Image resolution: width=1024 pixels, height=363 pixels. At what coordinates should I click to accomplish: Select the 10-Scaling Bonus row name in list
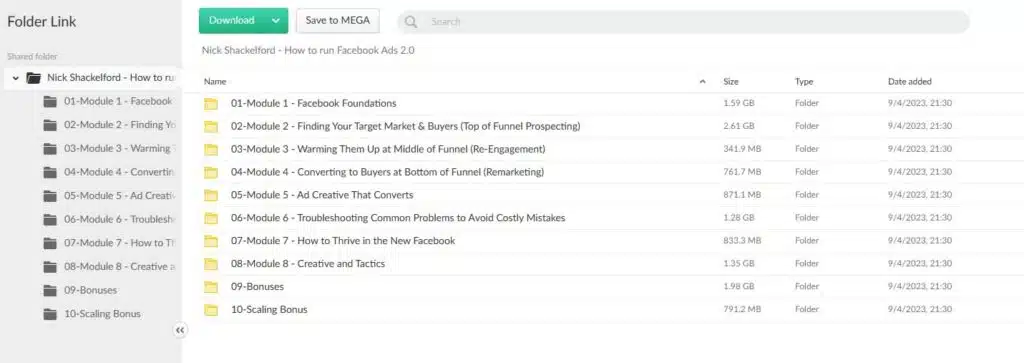tap(269, 309)
